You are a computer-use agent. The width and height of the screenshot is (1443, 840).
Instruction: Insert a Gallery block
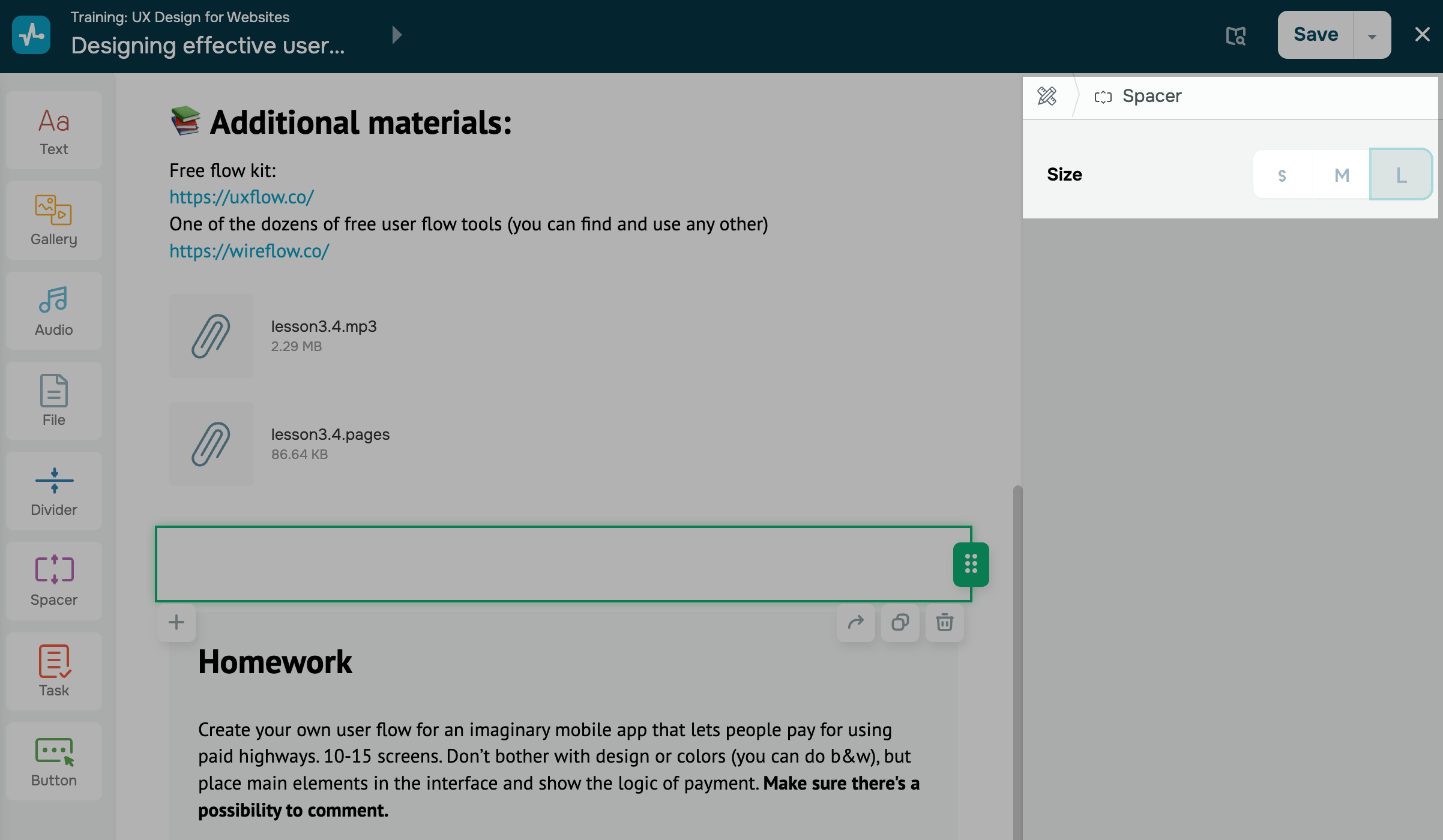(53, 221)
